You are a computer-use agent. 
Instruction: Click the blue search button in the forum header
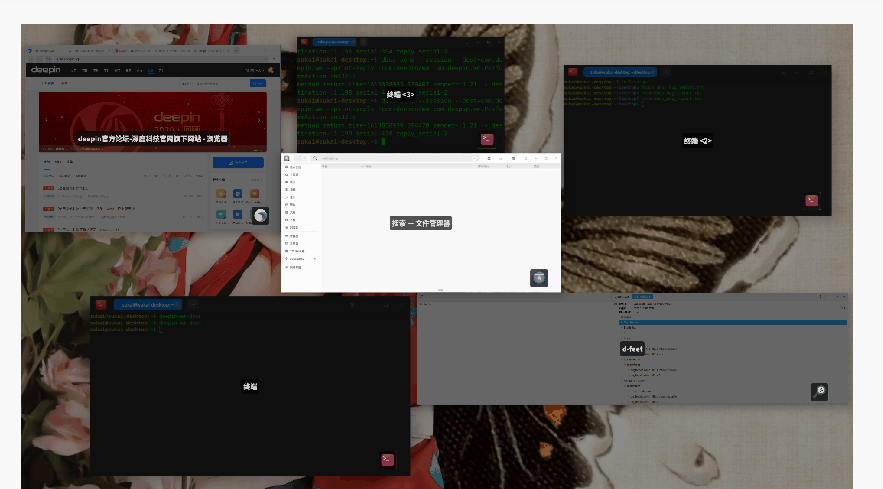(x=257, y=83)
